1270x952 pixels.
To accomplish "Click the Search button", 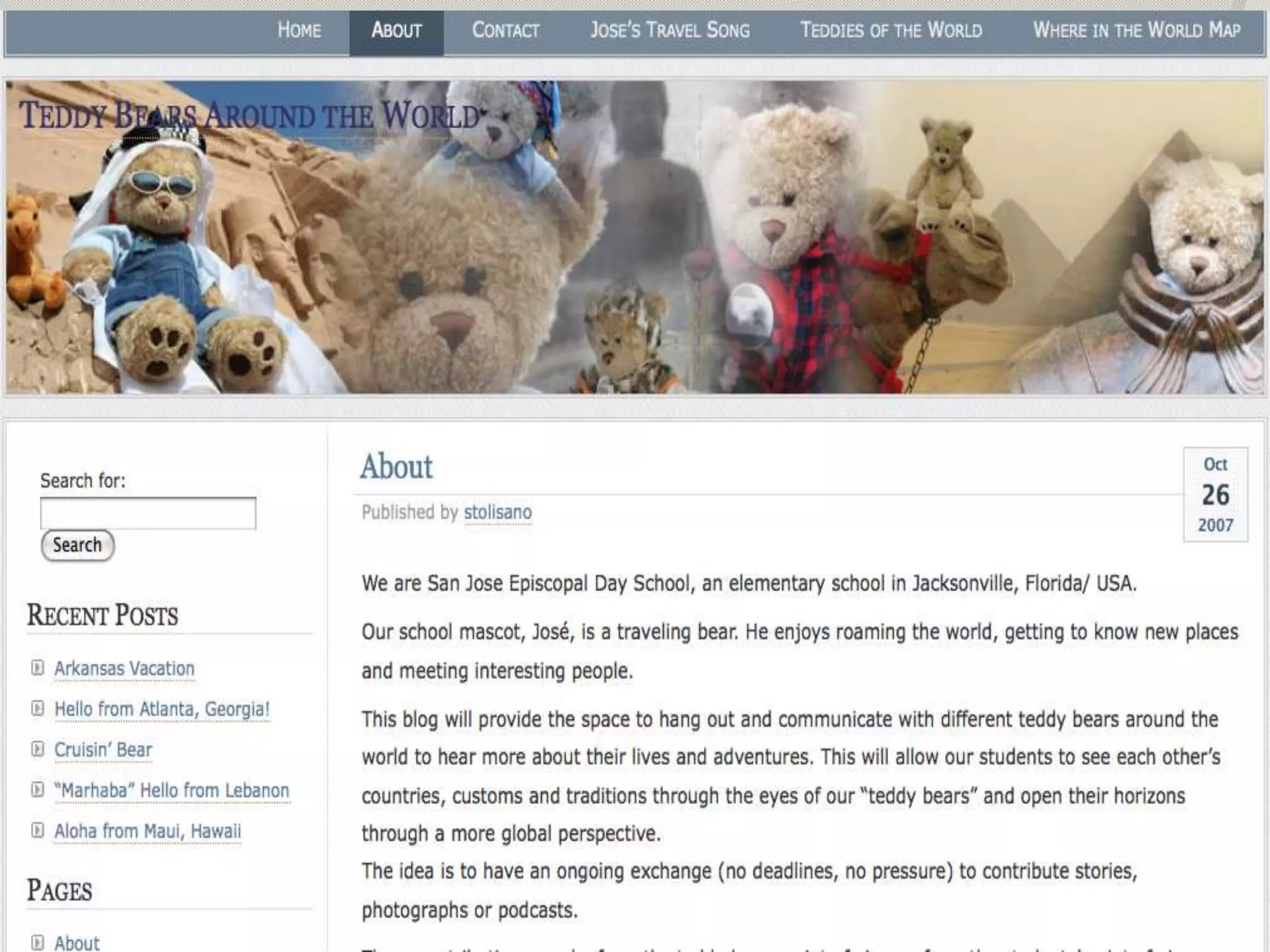I will 78,545.
